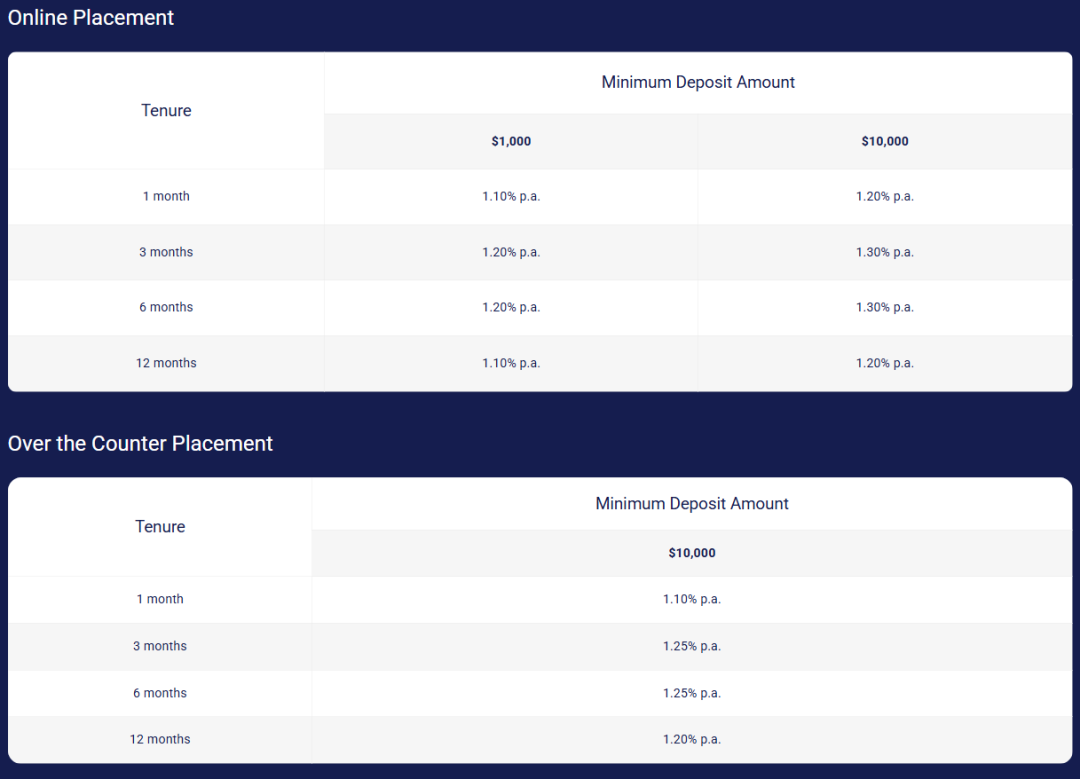
Task: Select Online Placement 1 month tenure row label
Action: [166, 197]
